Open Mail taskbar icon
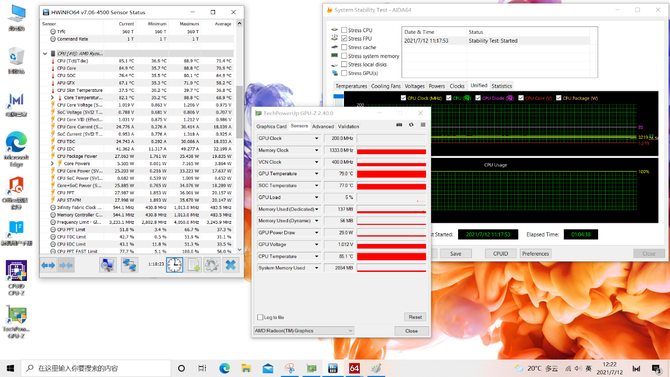Image resolution: width=670 pixels, height=377 pixels. (x=268, y=368)
